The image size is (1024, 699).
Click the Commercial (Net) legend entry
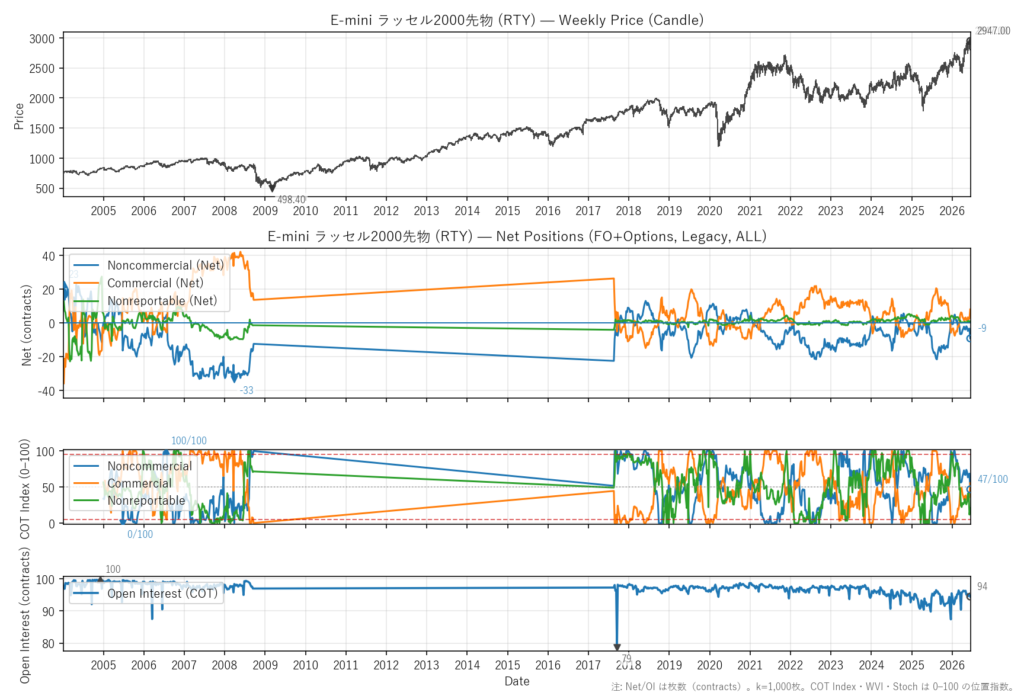tap(138, 283)
